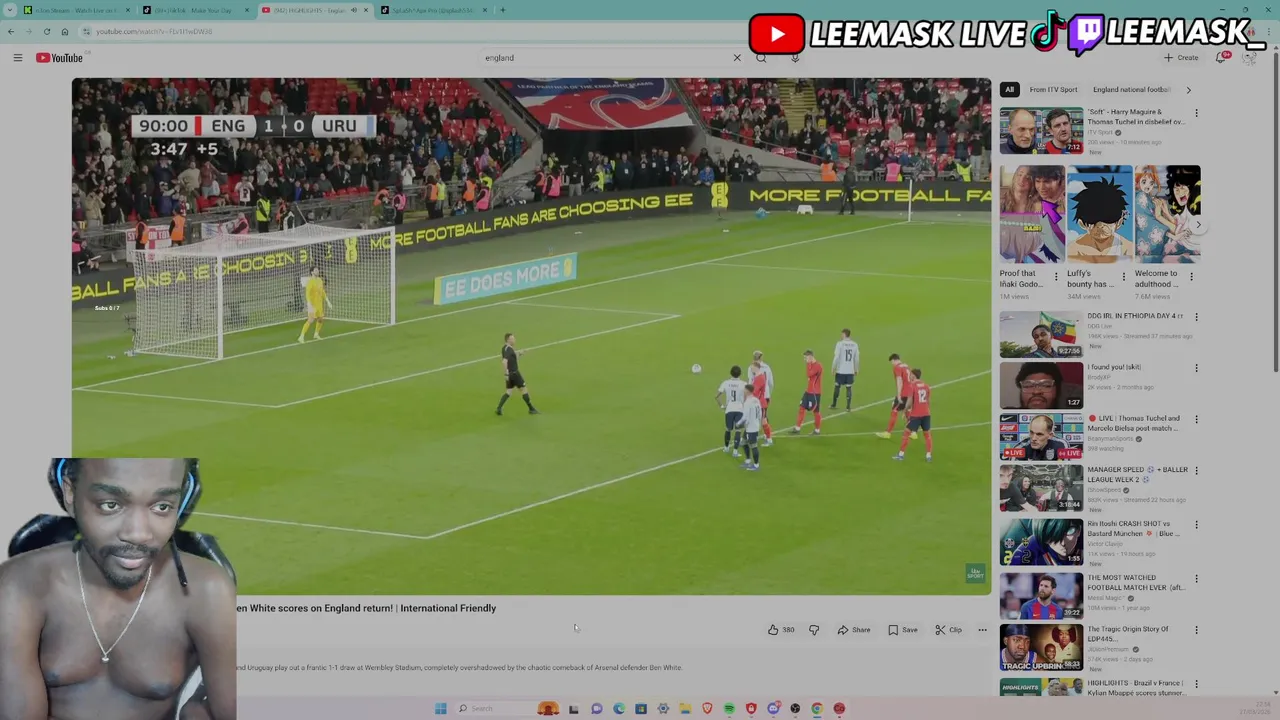Screen dimensions: 1280x720
Task: Select 'England national football' chip
Action: pos(1131,90)
